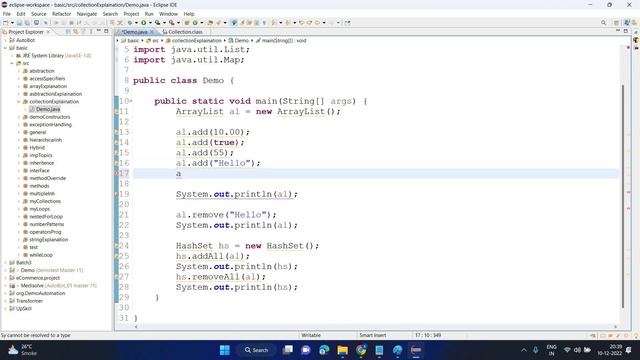Minimize the editor area
The height and width of the screenshot is (360, 640).
(x=618, y=31)
